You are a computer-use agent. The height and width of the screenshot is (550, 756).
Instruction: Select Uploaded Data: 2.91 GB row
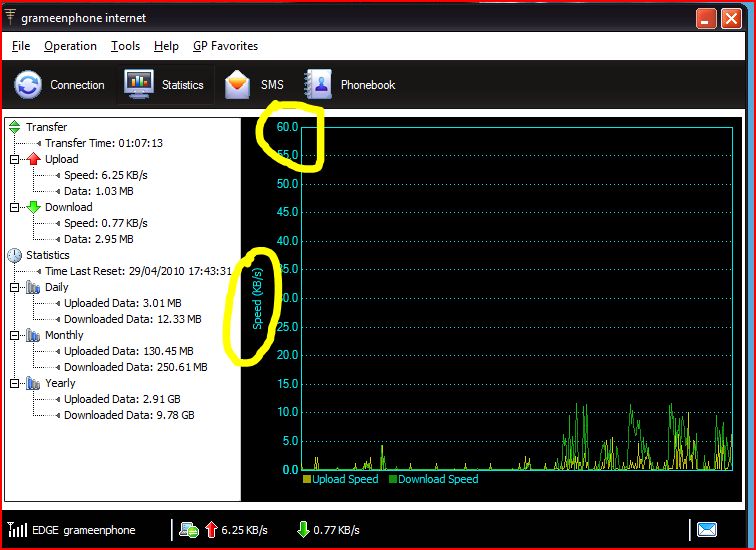click(122, 399)
